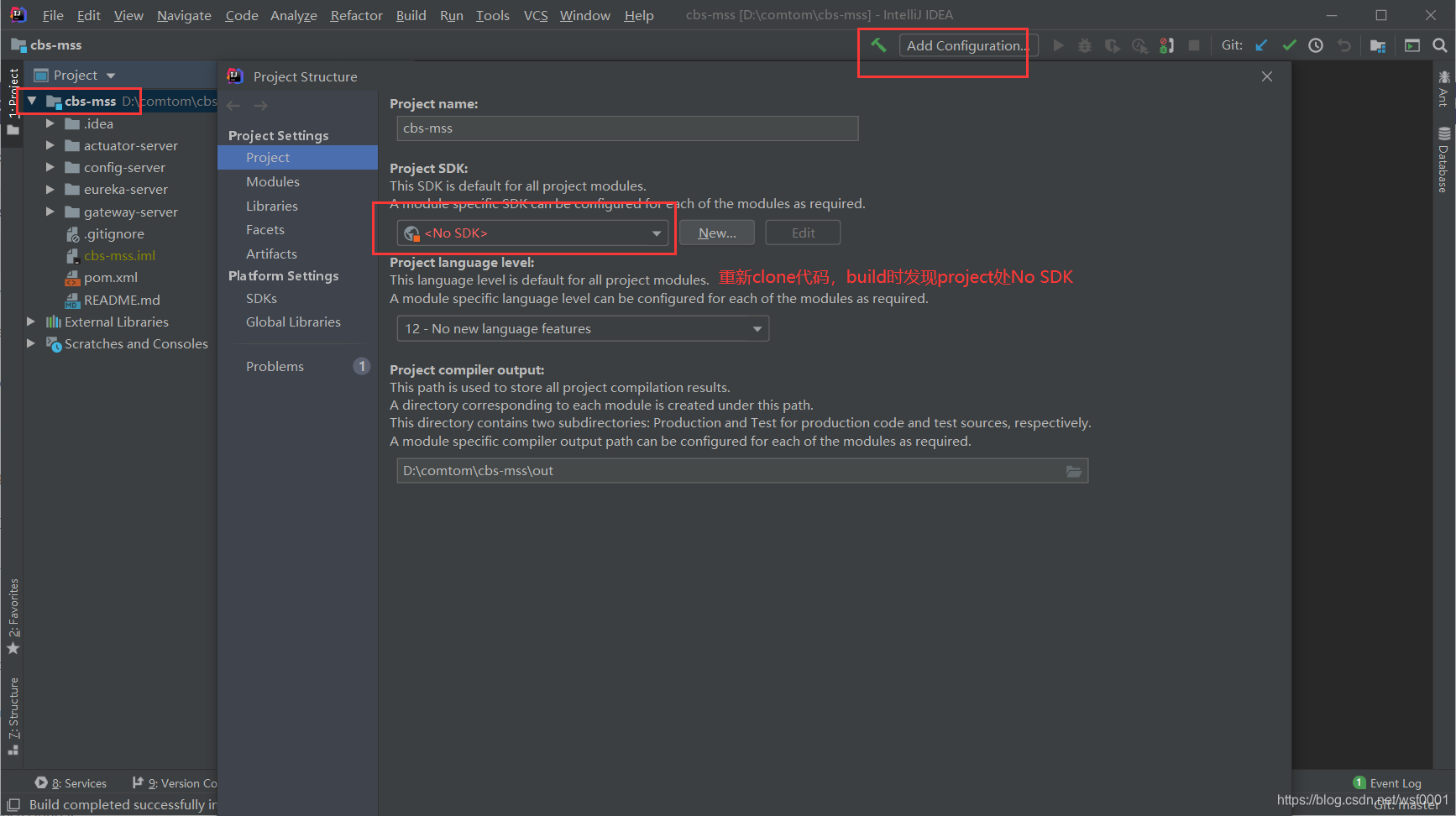Click the tool windows toggle icon bottom-left

tap(13, 804)
